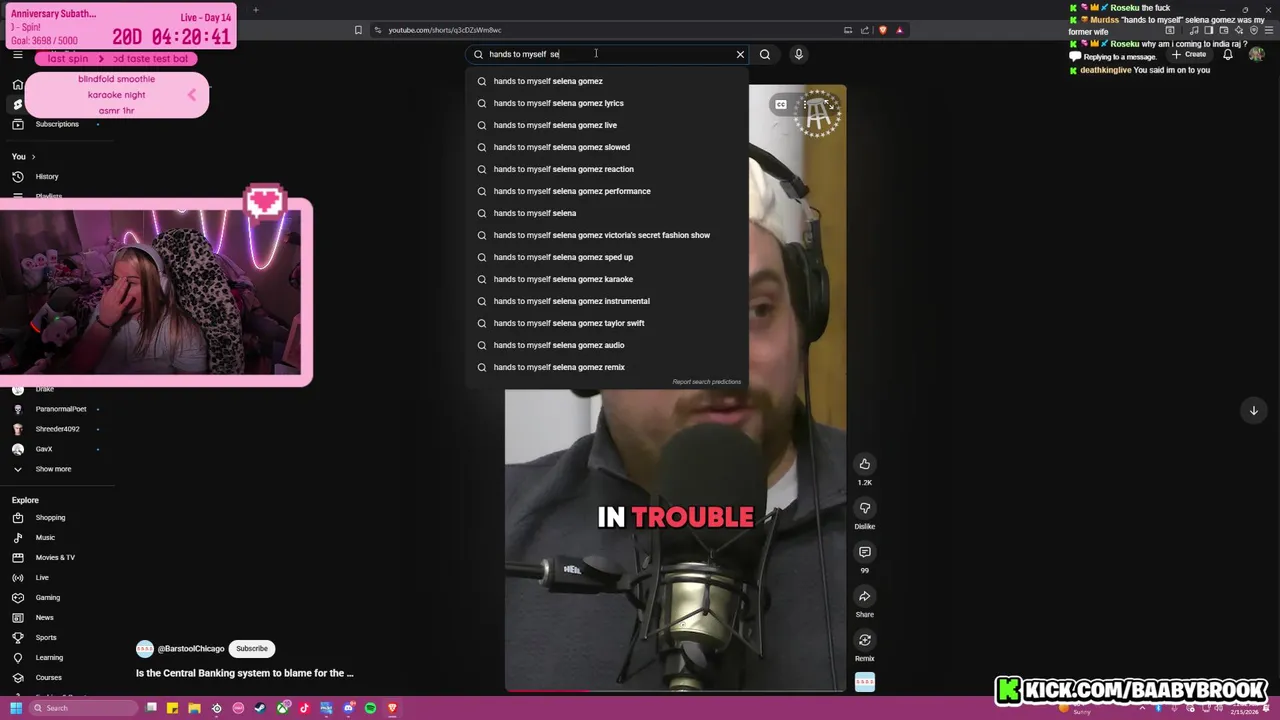This screenshot has width=1280, height=720.
Task: Open GavX subscription channel
Action: [x=44, y=449]
